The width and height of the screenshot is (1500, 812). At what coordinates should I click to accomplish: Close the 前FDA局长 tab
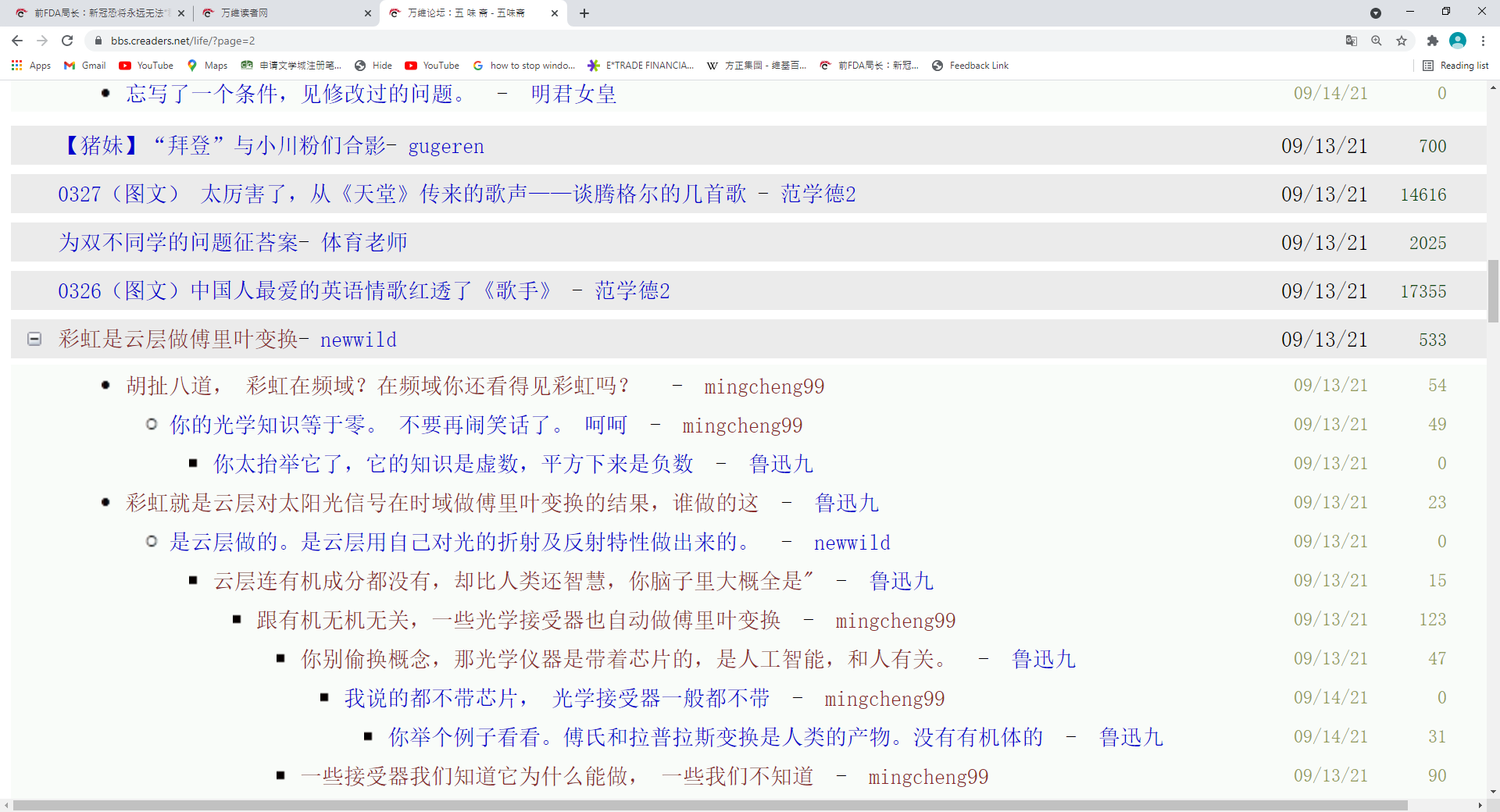tap(181, 12)
